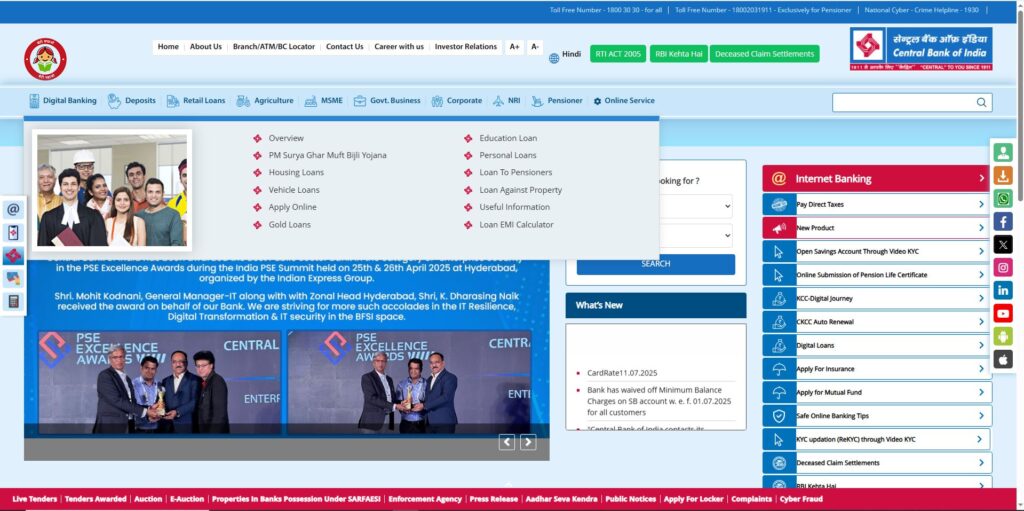
Task: Click the Android app download icon
Action: click(1003, 336)
